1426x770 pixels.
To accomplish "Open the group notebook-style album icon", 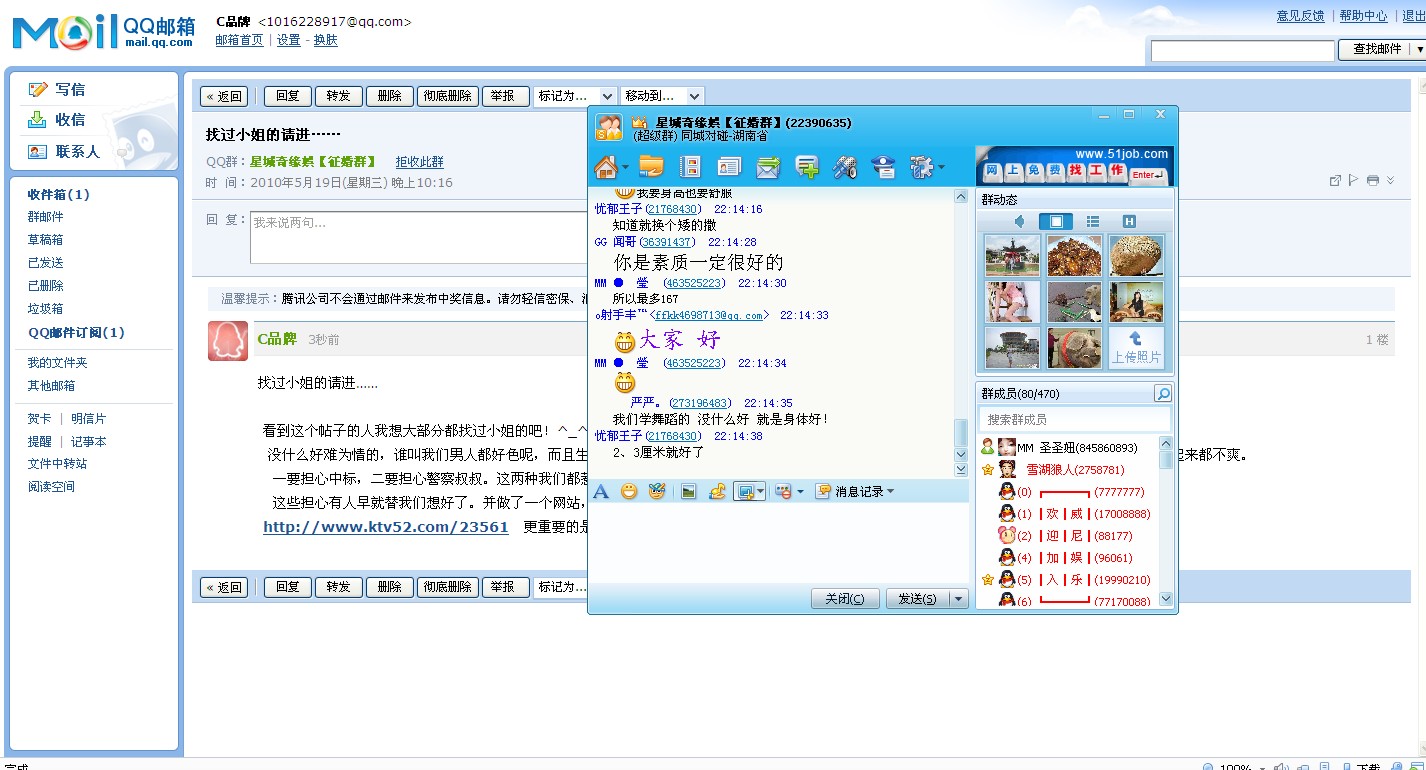I will [x=689, y=167].
